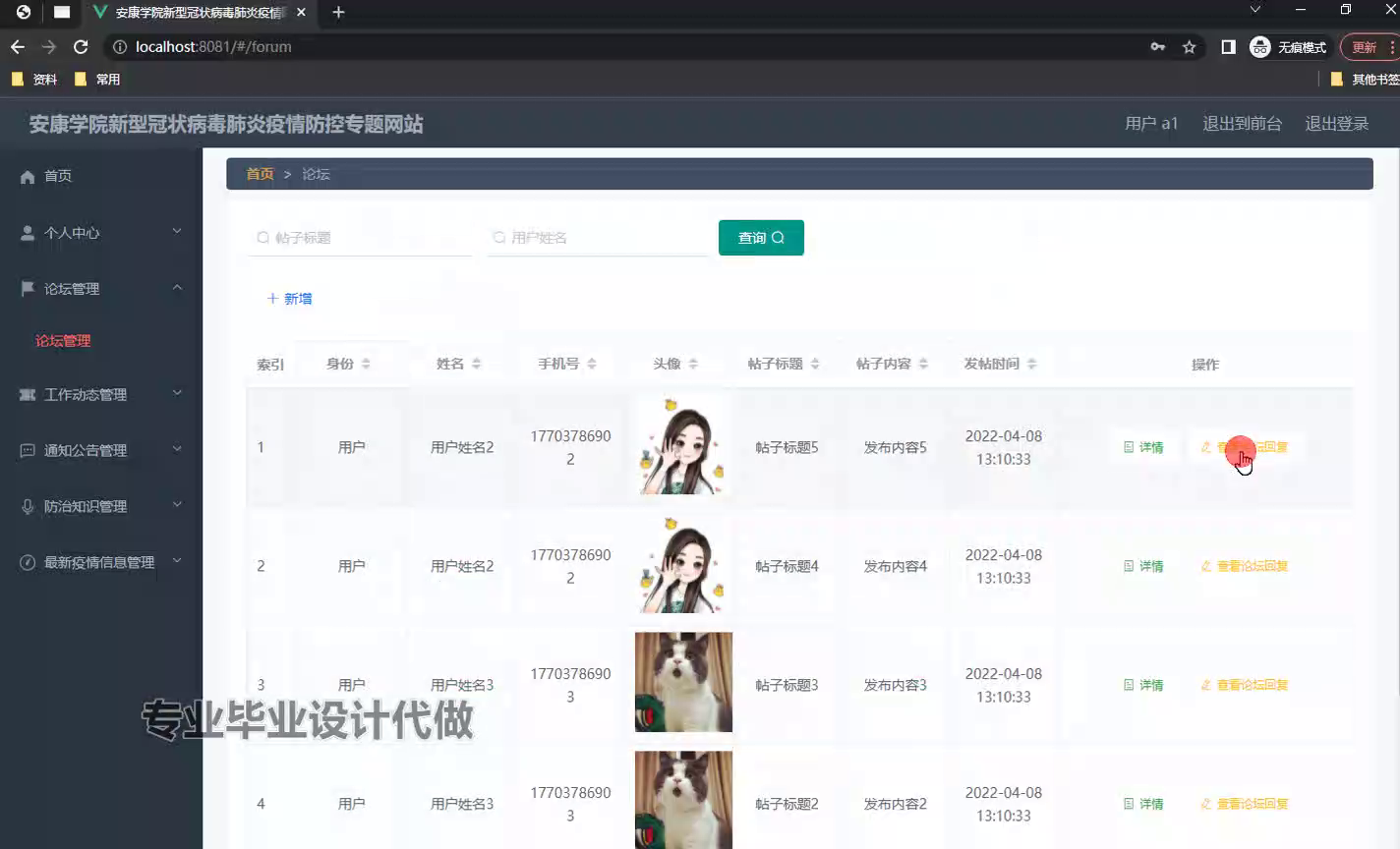Screen dimensions: 1400x849
Task: Open 详情 for 帖子标题2 row
Action: tap(1143, 804)
